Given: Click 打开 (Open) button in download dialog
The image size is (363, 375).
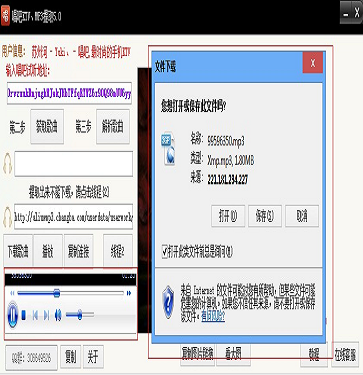Looking at the screenshot, I should [x=228, y=216].
